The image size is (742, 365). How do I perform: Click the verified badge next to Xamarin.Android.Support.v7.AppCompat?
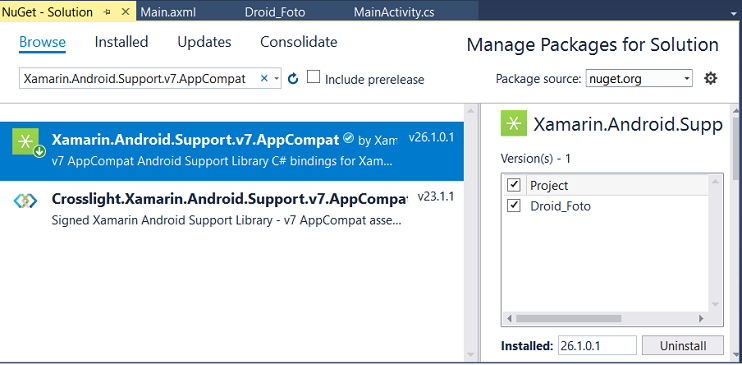348,138
